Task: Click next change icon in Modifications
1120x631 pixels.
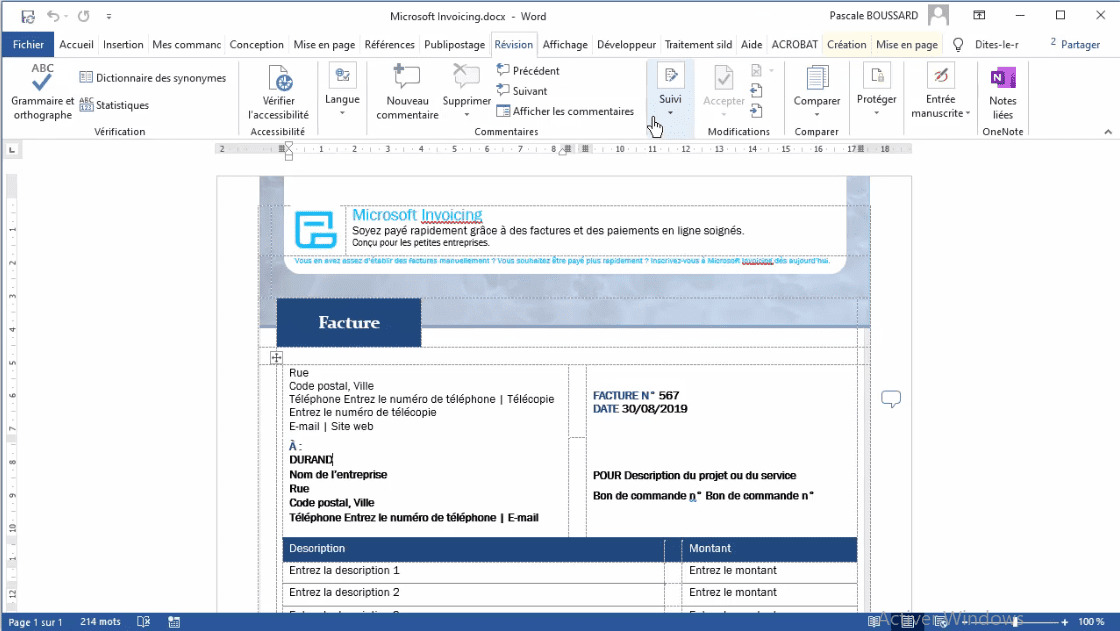Action: [x=756, y=111]
